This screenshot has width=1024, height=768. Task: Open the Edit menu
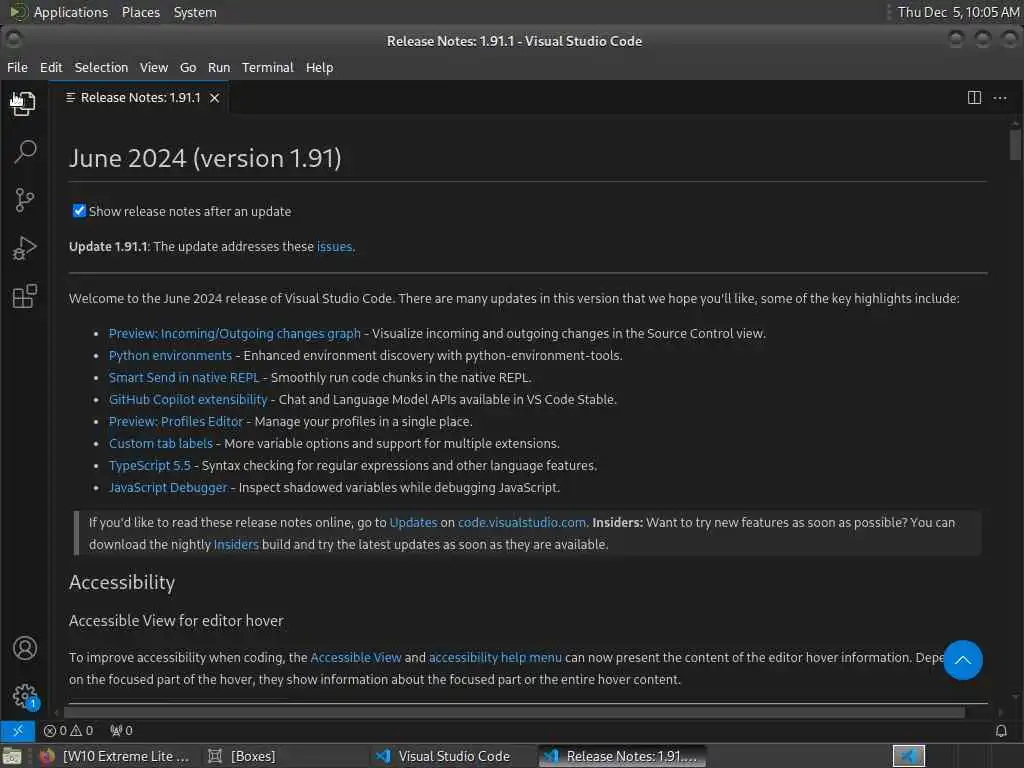[51, 67]
